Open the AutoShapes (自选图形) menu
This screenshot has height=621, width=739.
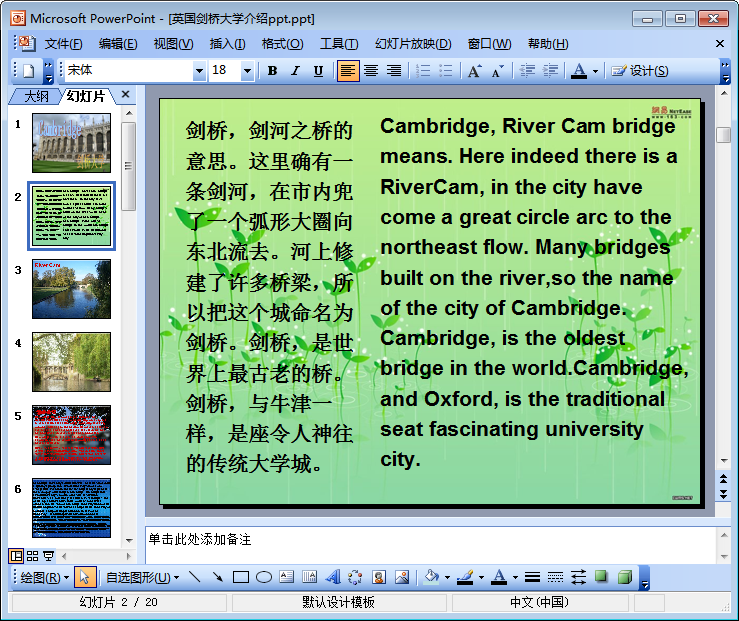(x=143, y=577)
